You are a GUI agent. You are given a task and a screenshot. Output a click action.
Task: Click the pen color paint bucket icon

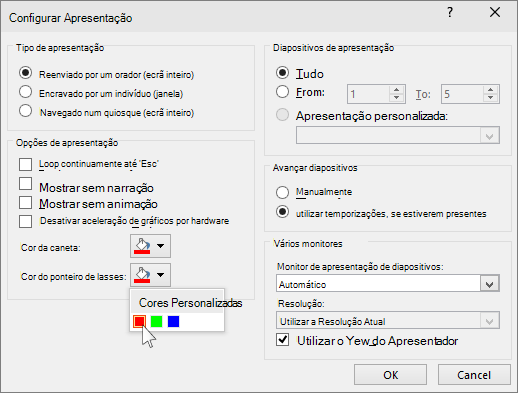(142, 246)
